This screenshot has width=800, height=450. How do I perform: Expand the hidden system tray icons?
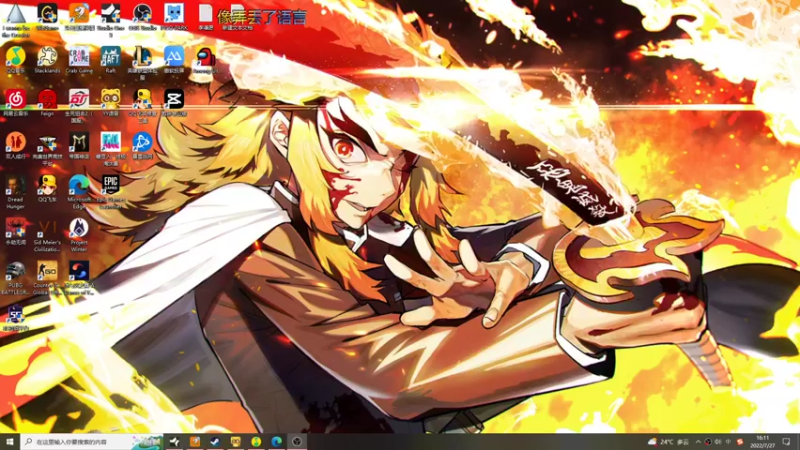698,442
